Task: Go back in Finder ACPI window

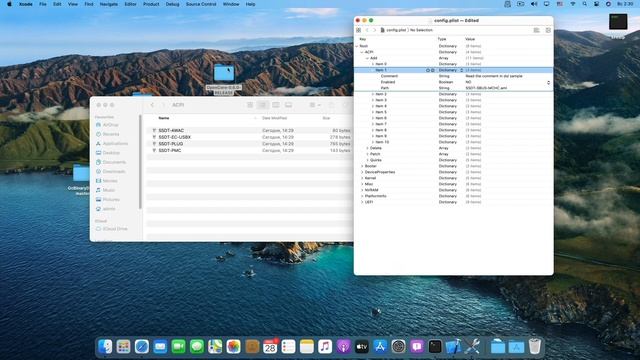Action: [152, 105]
